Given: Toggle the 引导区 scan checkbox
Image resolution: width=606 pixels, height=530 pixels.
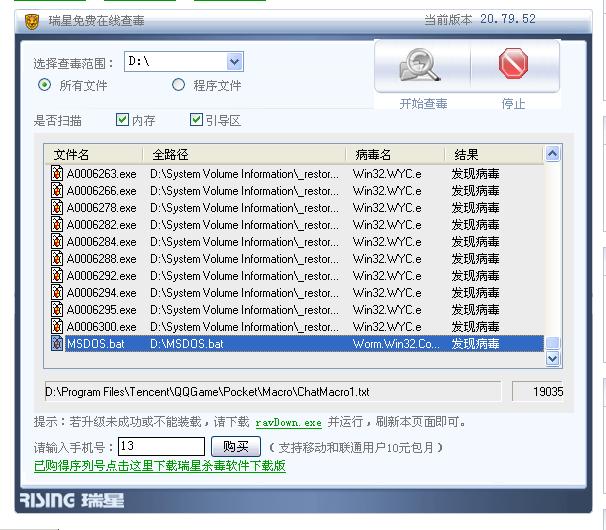Looking at the screenshot, I should [x=196, y=119].
